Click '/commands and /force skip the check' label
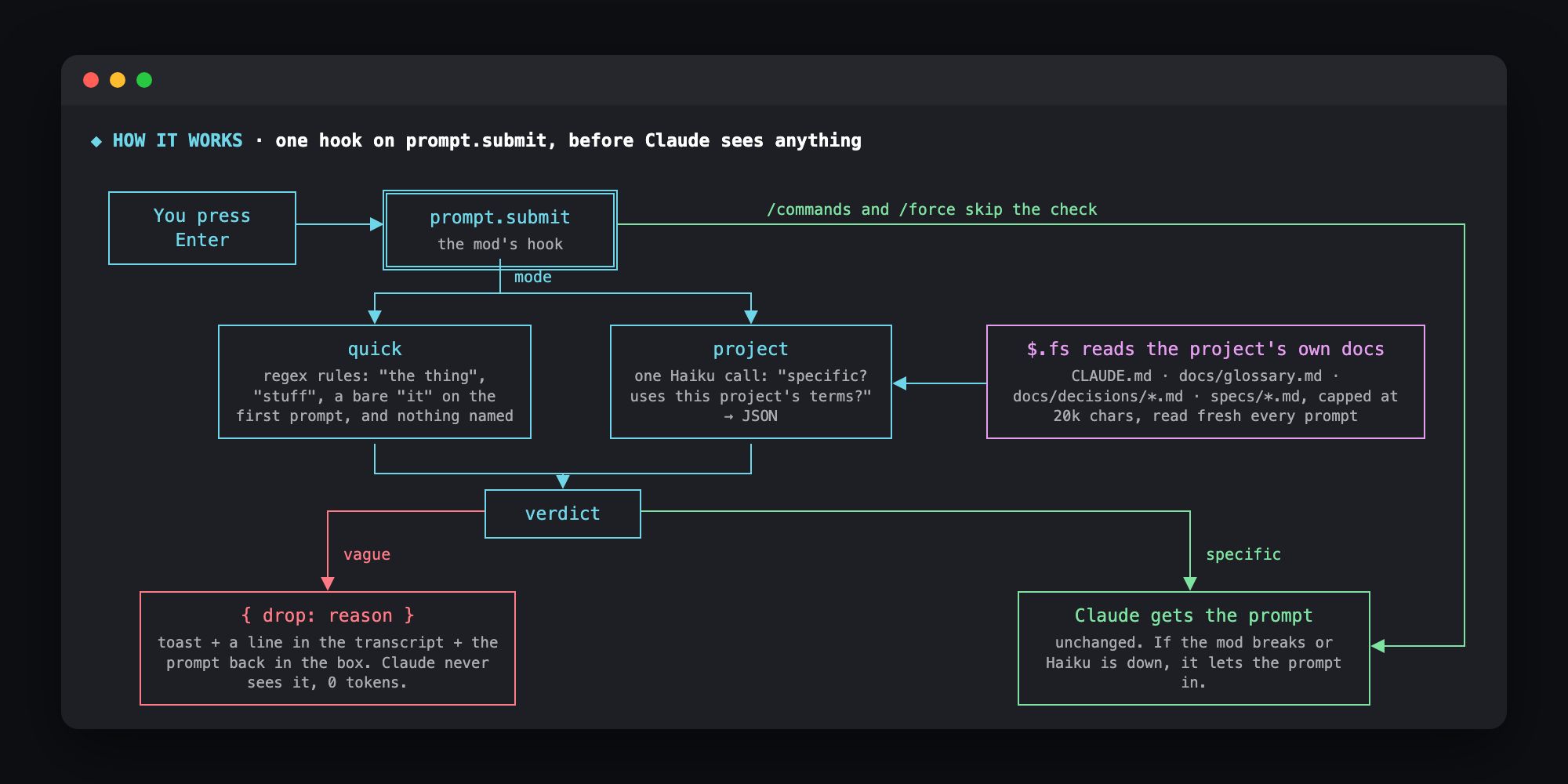 pyautogui.click(x=931, y=209)
